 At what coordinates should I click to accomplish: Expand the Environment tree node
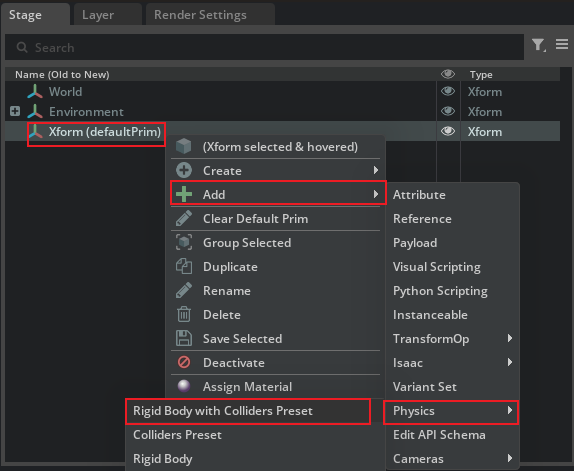[15, 111]
